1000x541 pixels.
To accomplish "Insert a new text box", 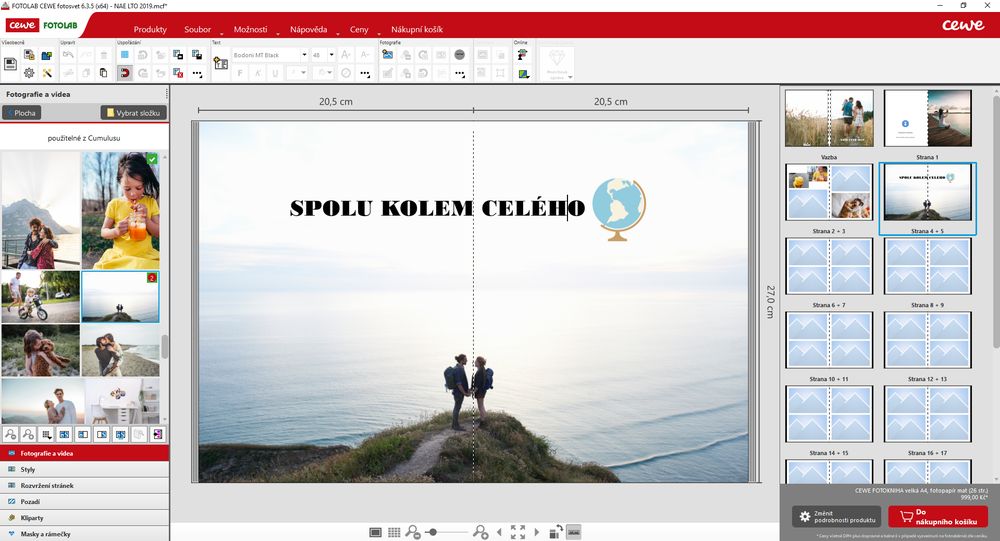I will pyautogui.click(x=221, y=63).
